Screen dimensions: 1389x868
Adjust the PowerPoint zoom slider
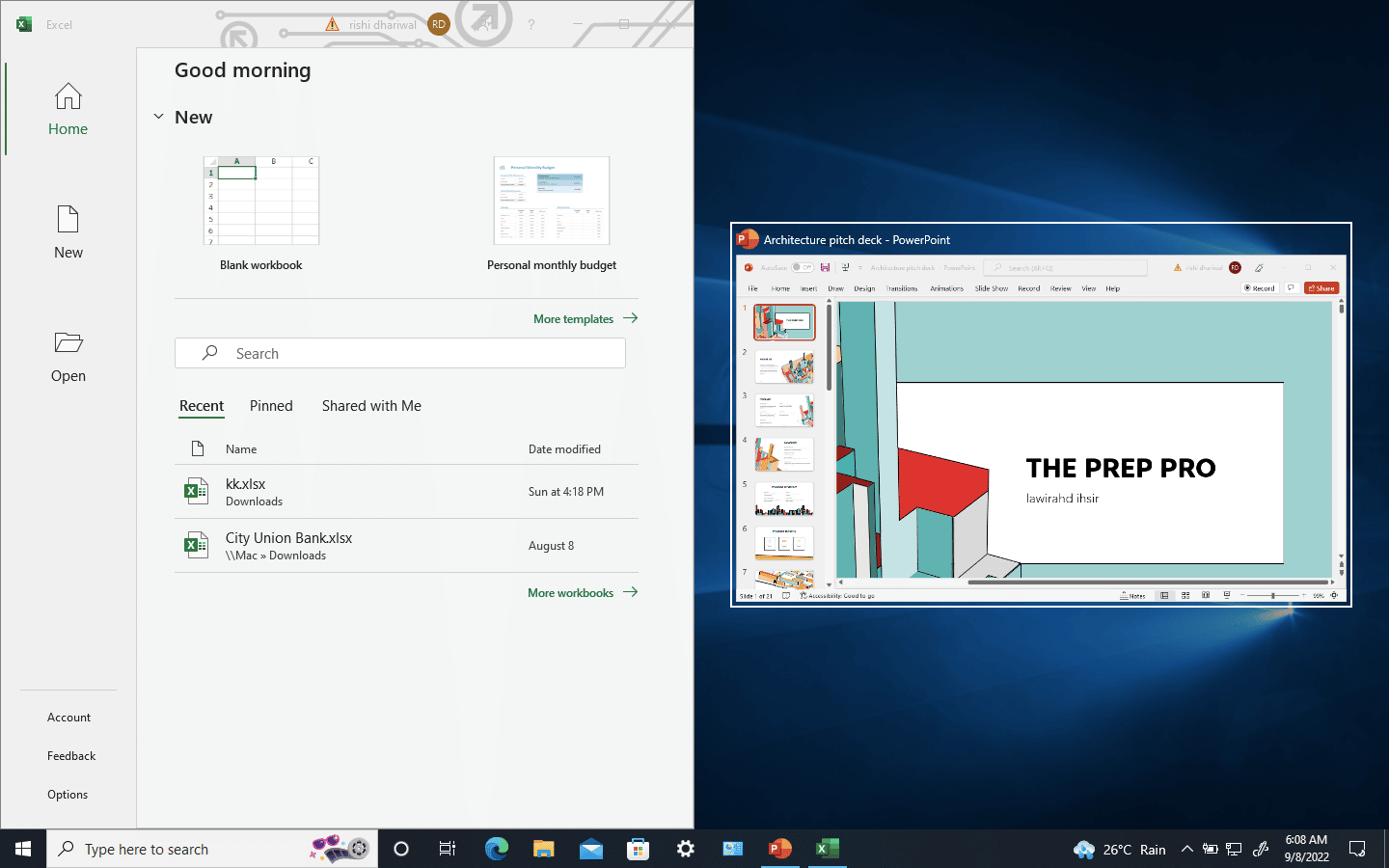[x=1272, y=595]
